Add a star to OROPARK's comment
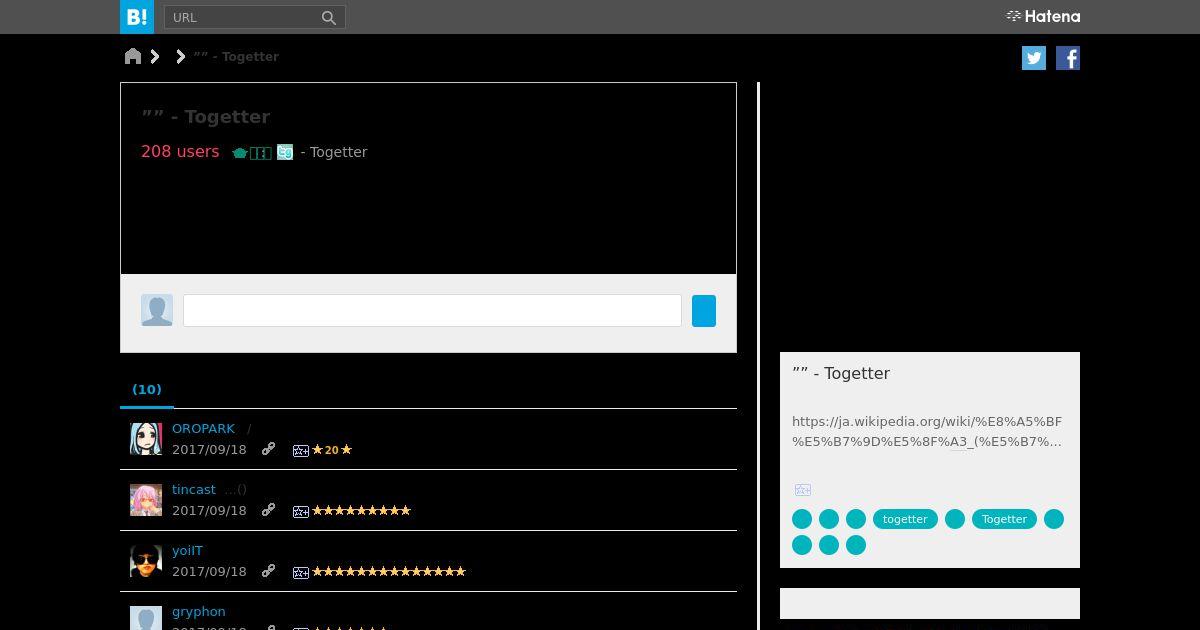Viewport: 1200px width, 630px height. point(300,451)
